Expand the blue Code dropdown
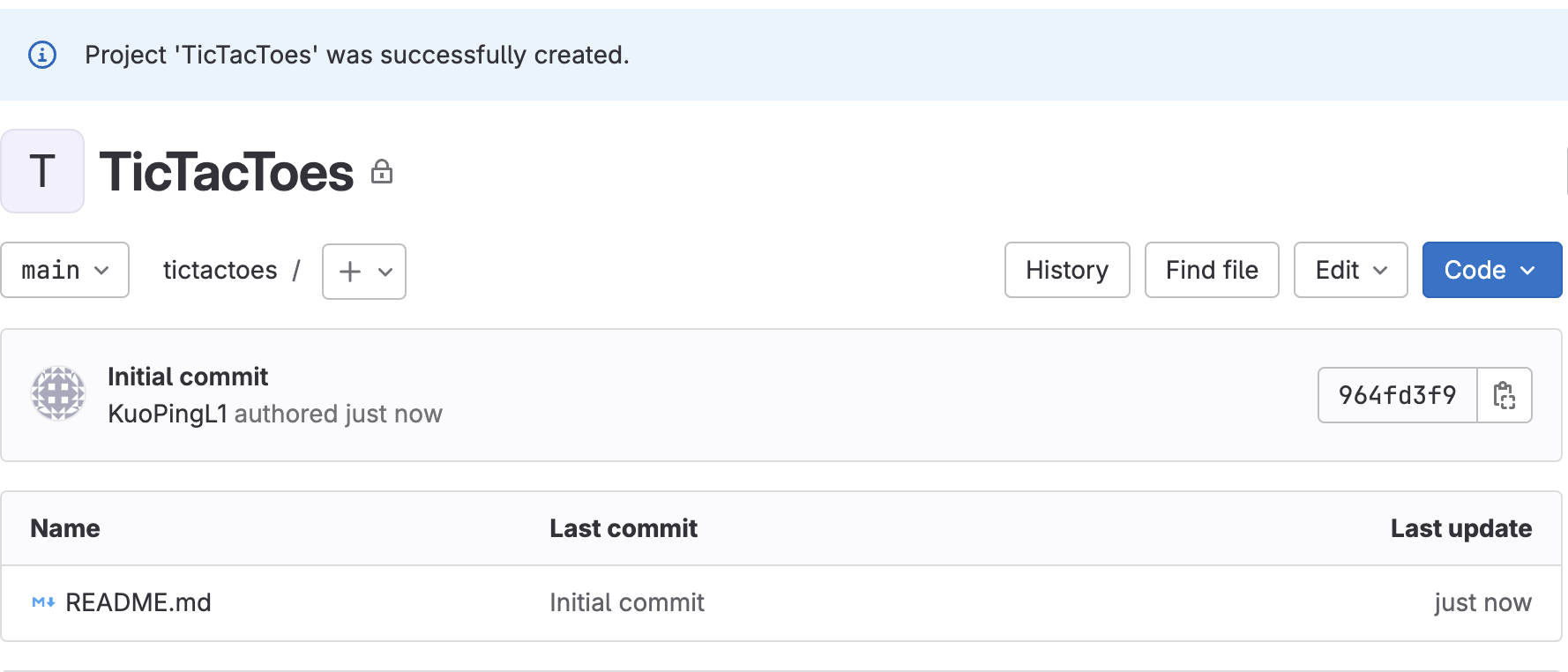Screen dimensions: 1568x672 coord(1491,270)
